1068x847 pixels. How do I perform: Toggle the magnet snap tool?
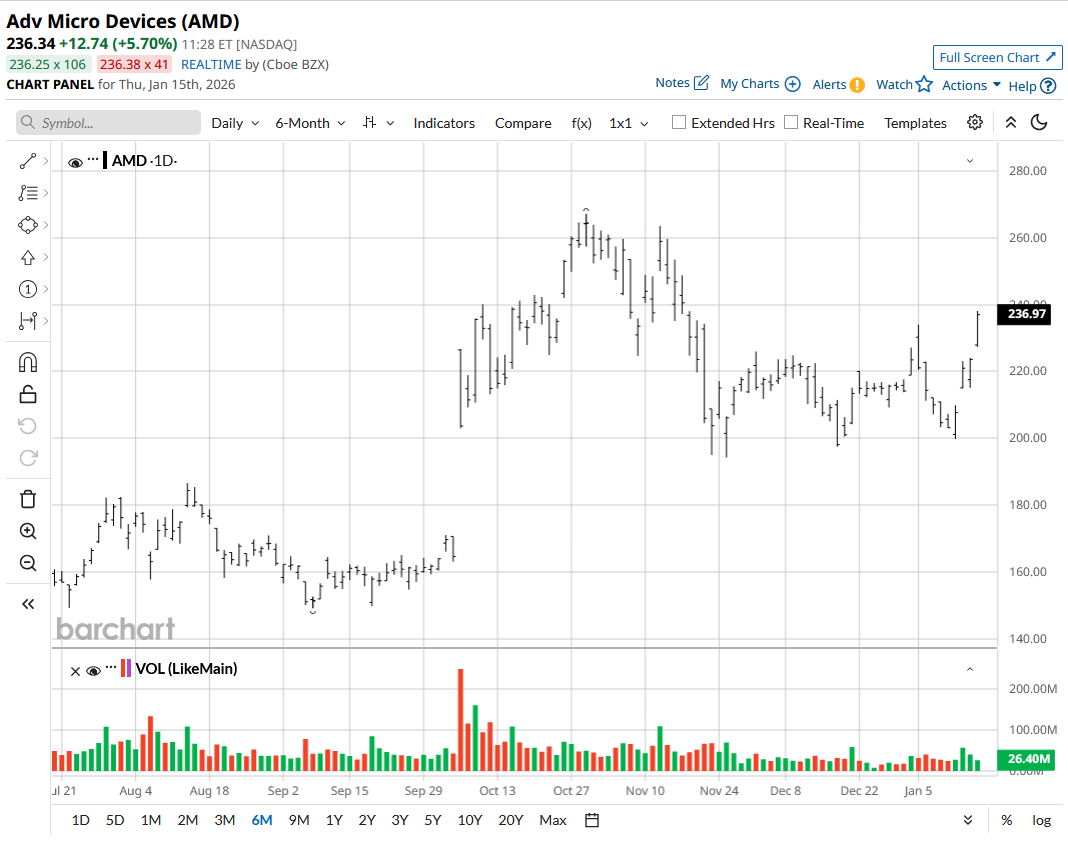click(x=28, y=362)
